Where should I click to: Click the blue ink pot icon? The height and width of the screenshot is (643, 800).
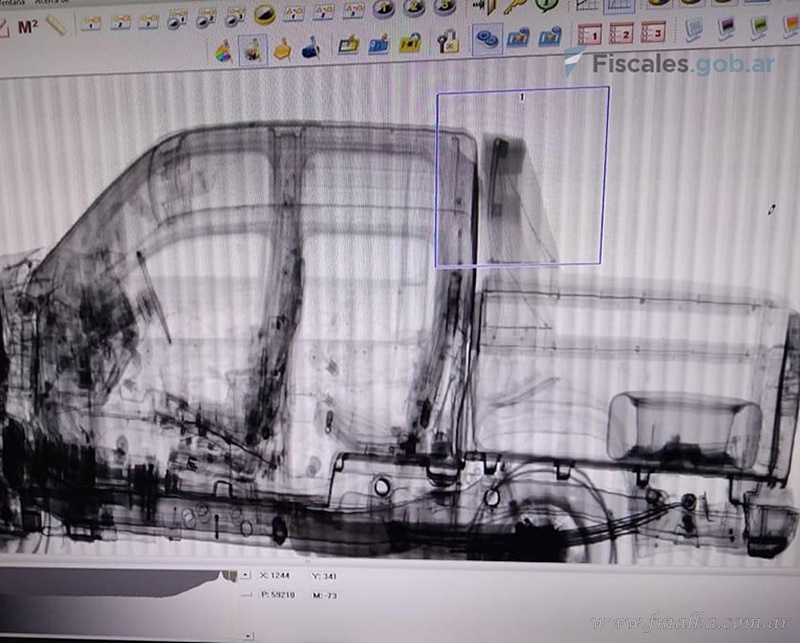point(311,48)
